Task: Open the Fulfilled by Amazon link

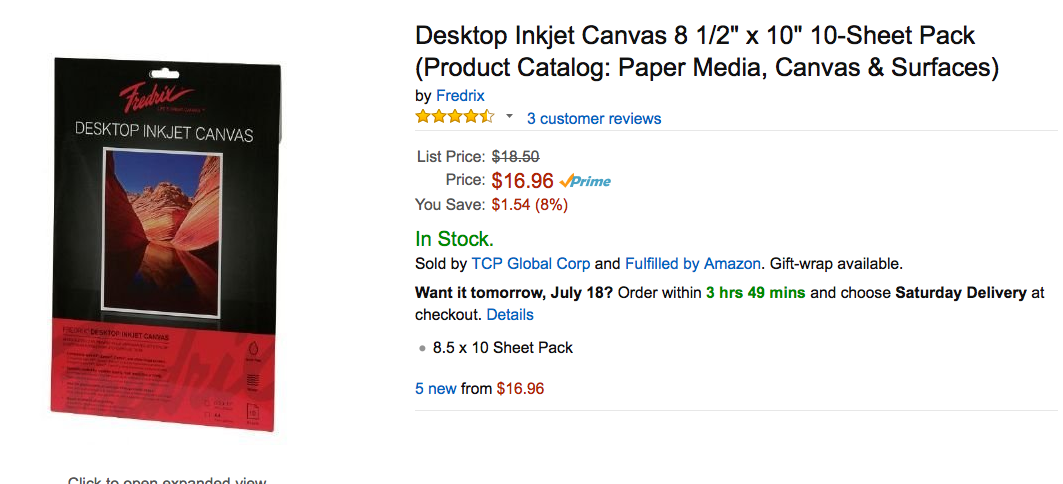Action: click(693, 264)
